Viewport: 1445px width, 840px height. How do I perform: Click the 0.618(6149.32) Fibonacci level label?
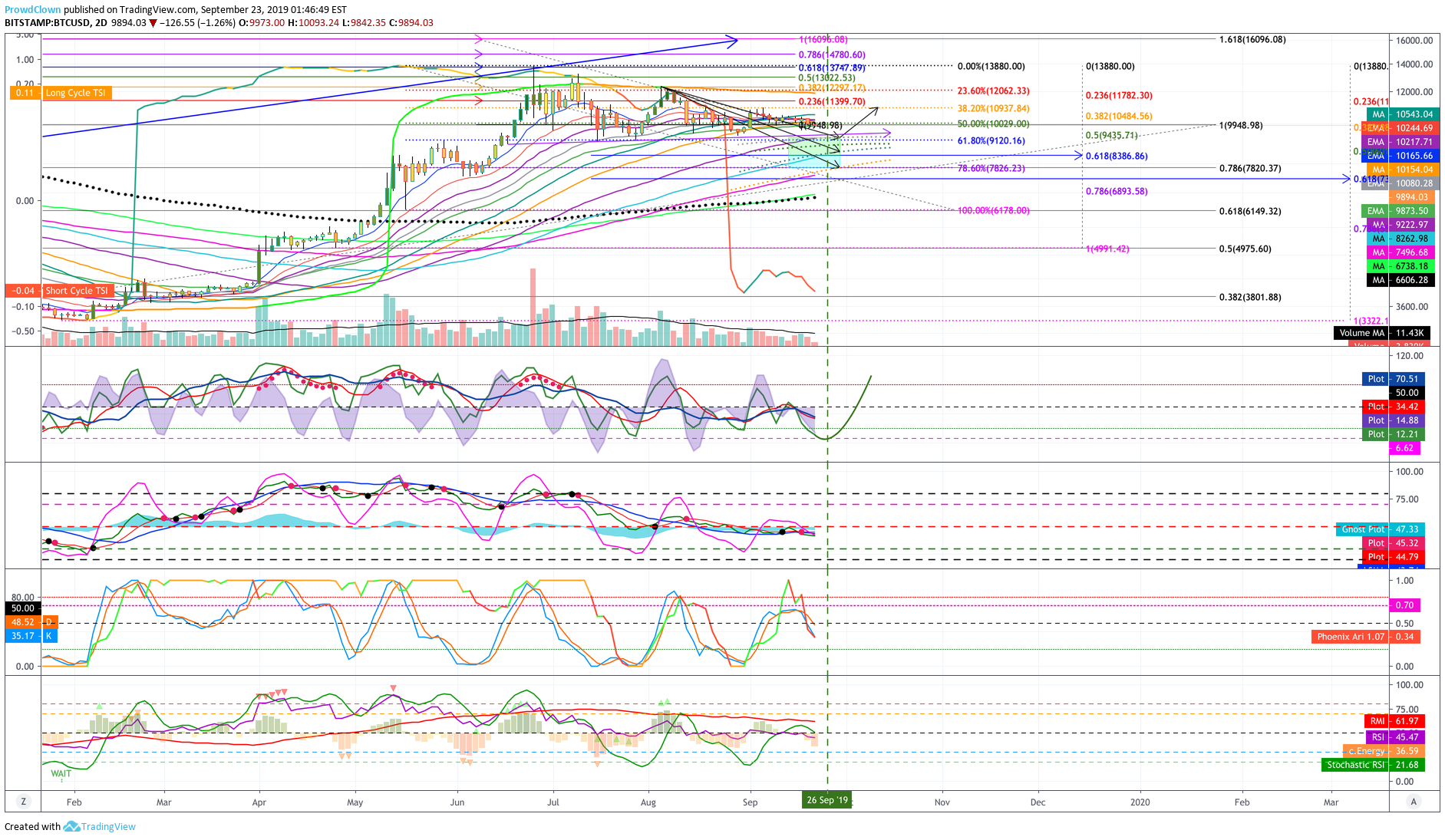tap(1250, 211)
